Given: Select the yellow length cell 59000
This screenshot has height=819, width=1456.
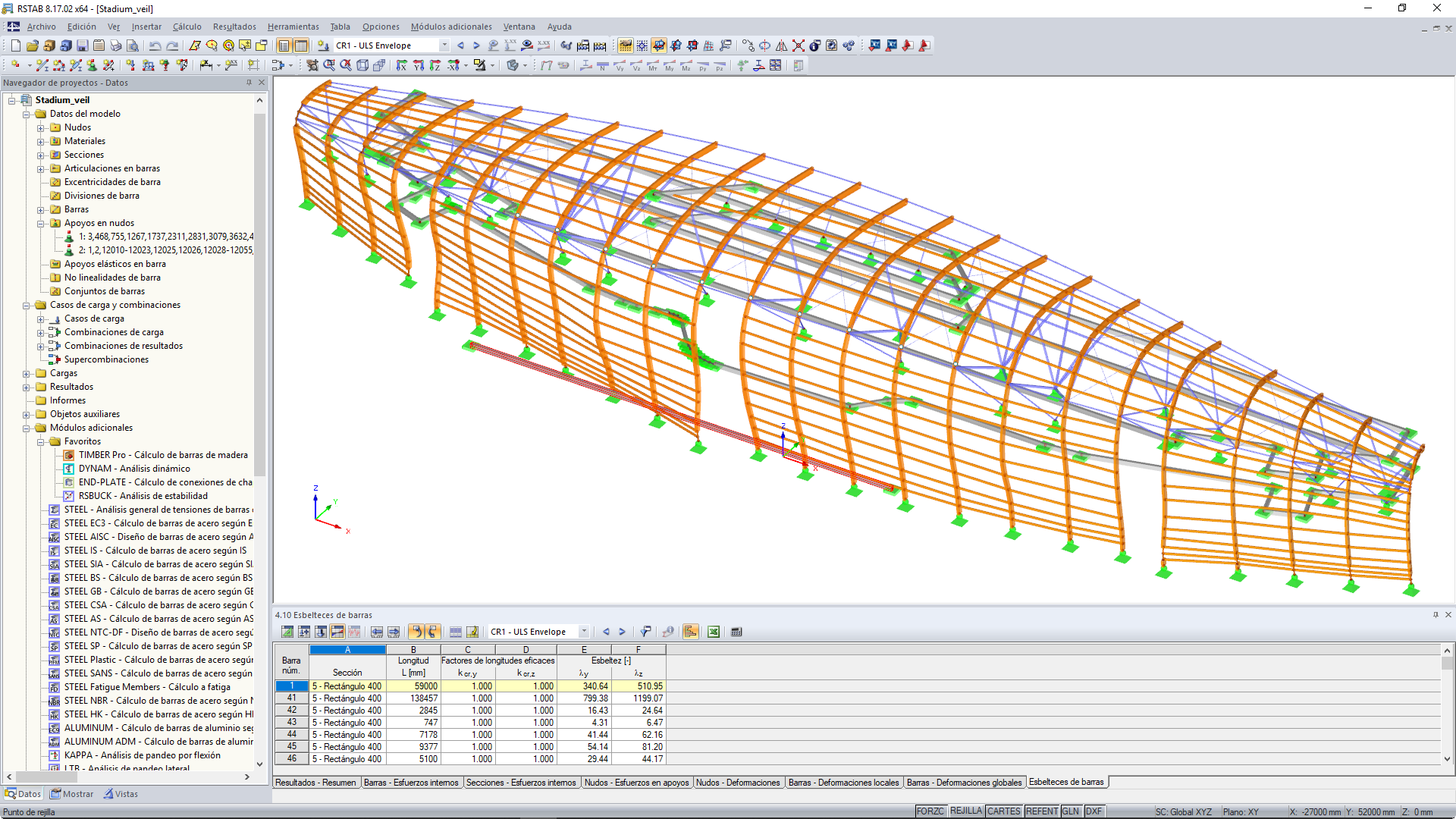Looking at the screenshot, I should pyautogui.click(x=413, y=686).
